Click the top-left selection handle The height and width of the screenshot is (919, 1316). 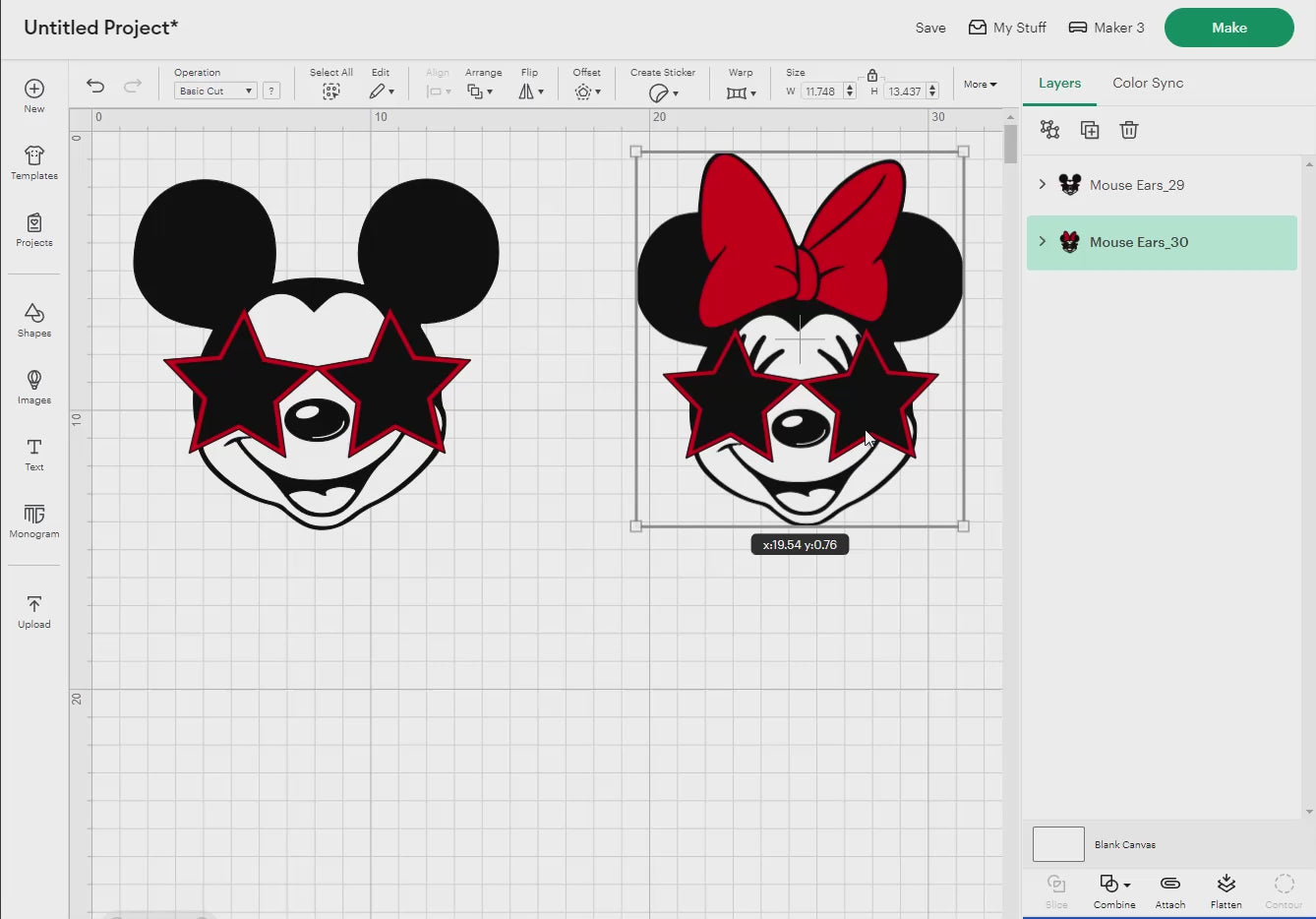click(635, 152)
